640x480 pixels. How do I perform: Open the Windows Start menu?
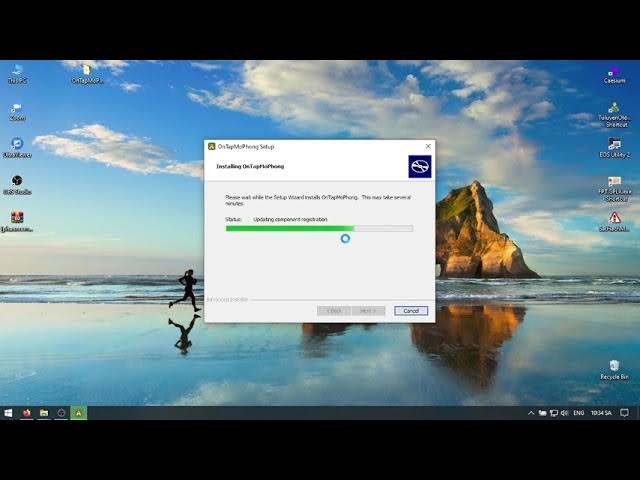click(8, 412)
